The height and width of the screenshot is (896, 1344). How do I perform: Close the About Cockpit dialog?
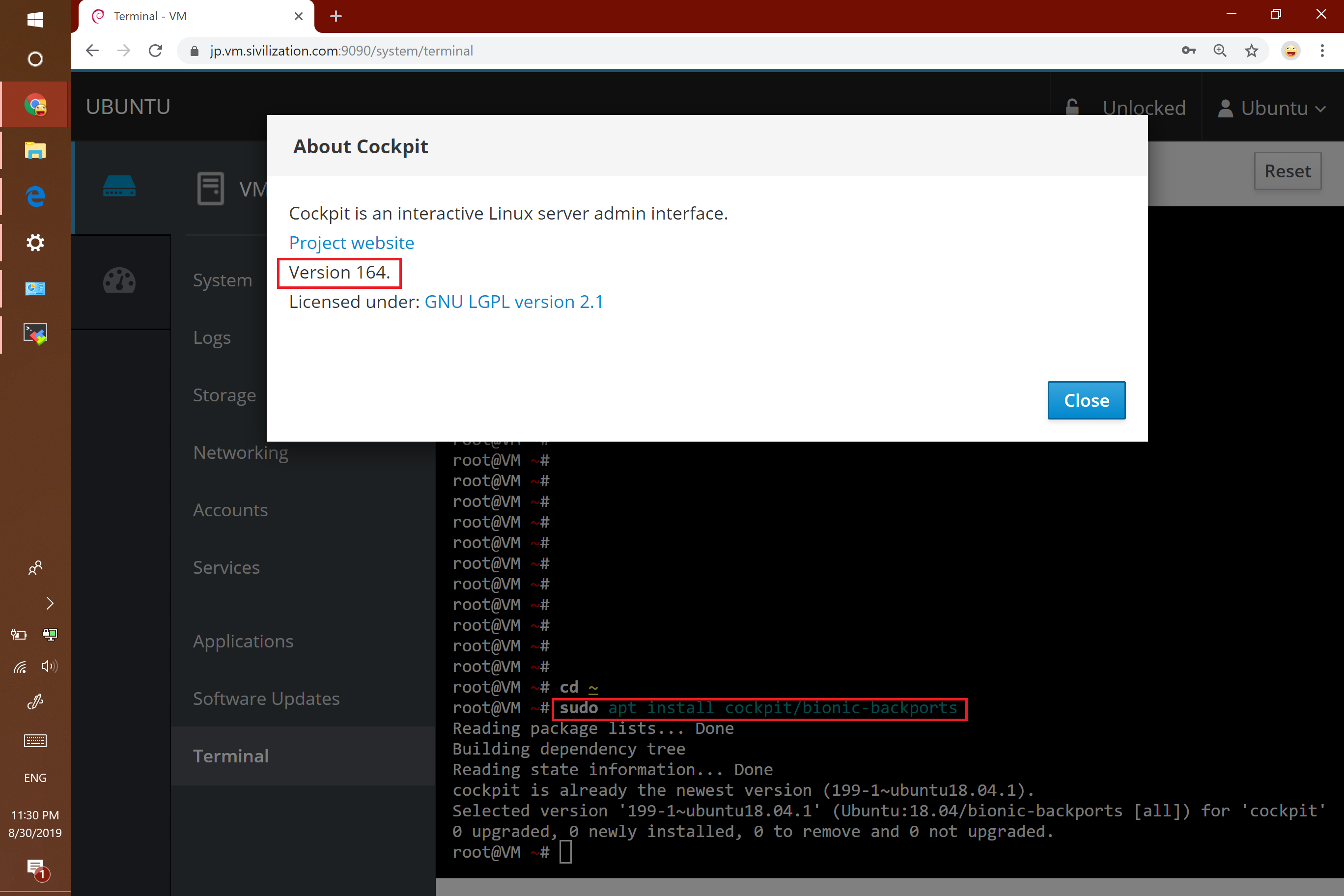1085,400
